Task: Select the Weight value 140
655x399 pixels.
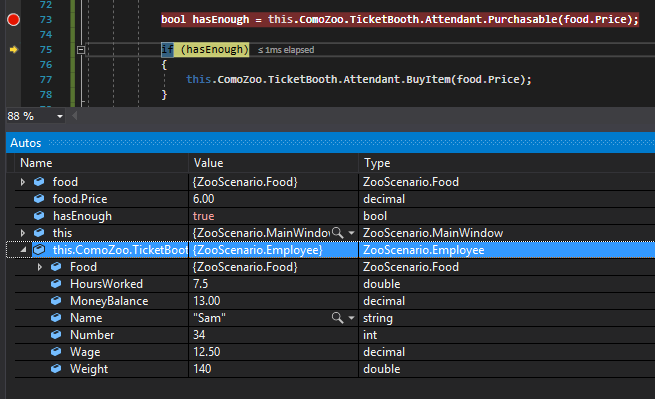Action: [x=202, y=369]
